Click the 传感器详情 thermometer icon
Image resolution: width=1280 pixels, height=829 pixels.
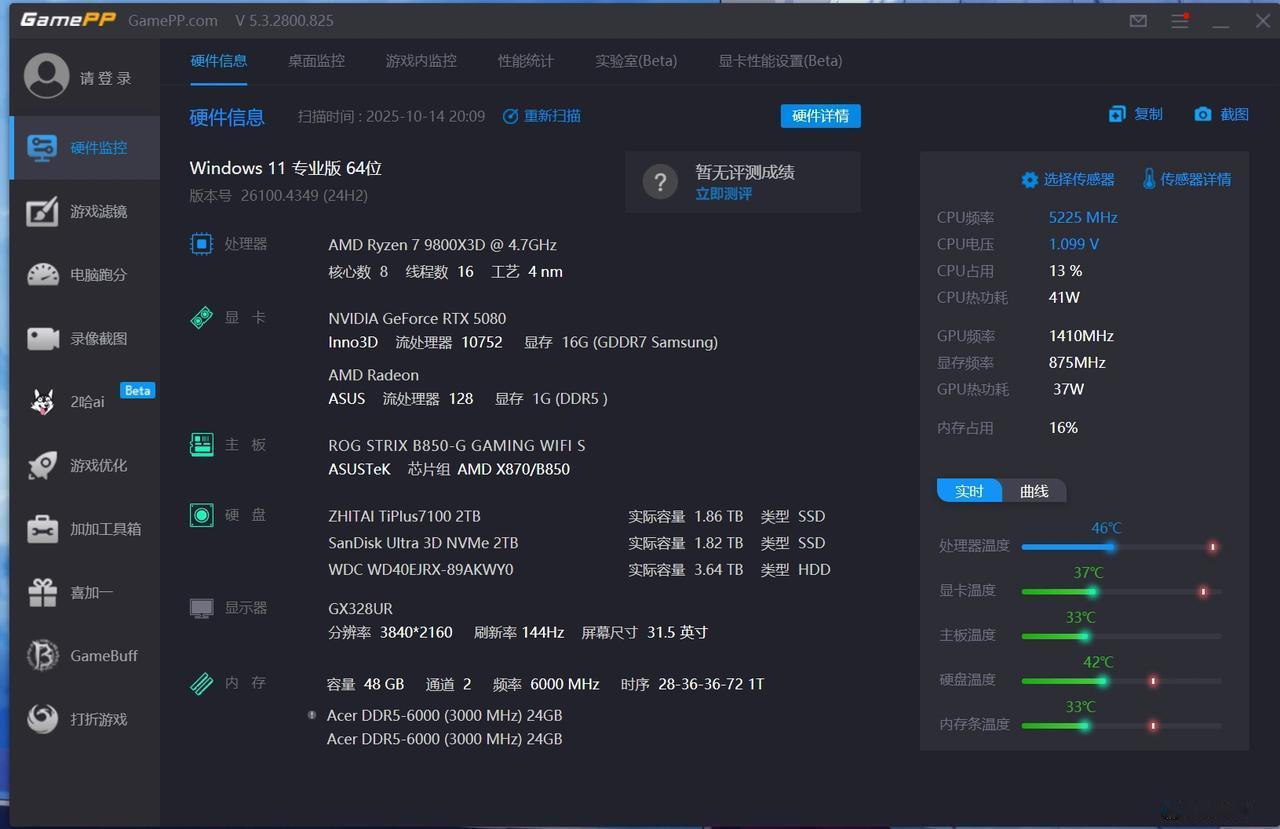tap(1149, 179)
